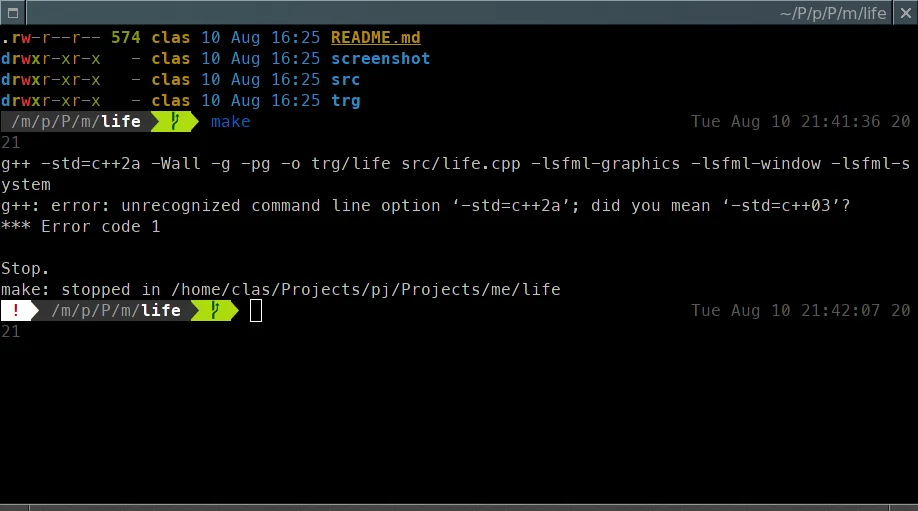Click the '*** Error code 1' line
918x511 pixels.
80,227
